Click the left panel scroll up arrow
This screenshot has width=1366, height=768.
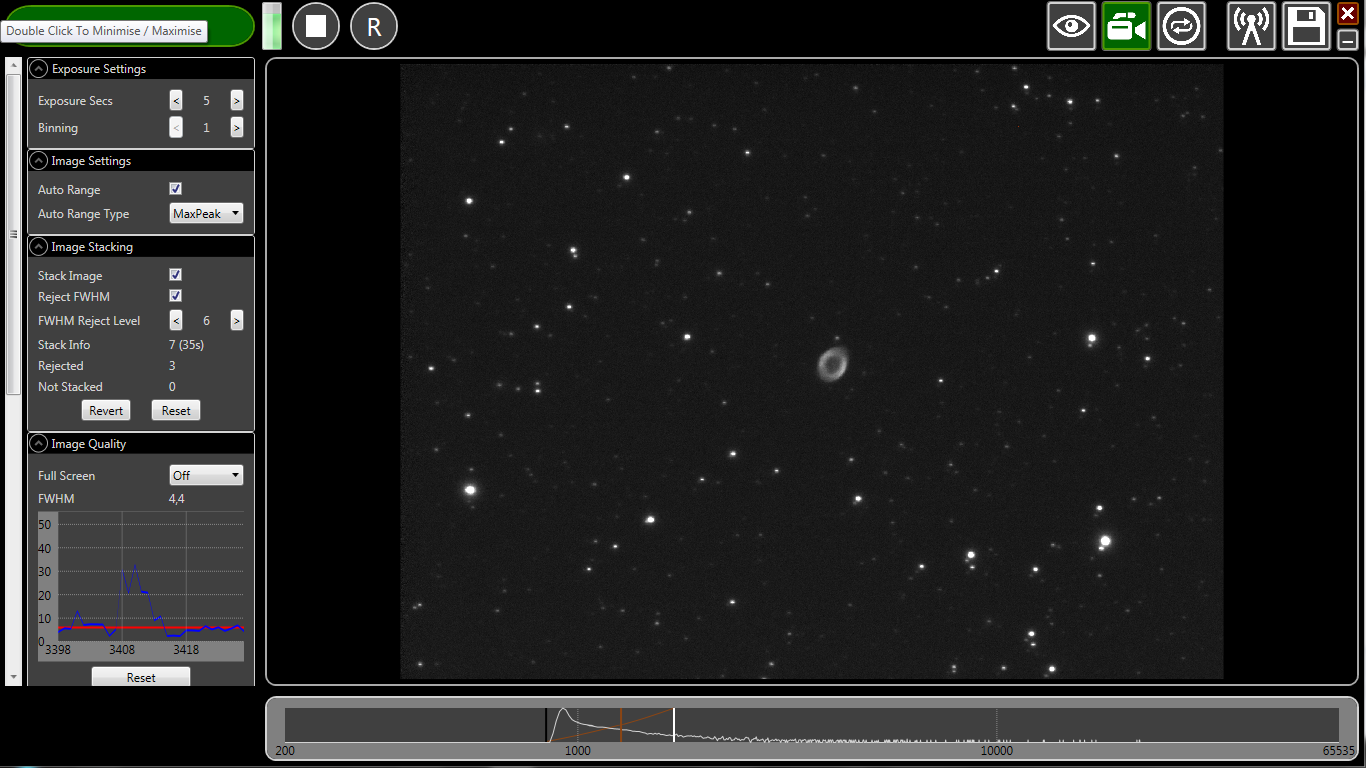click(x=13, y=64)
